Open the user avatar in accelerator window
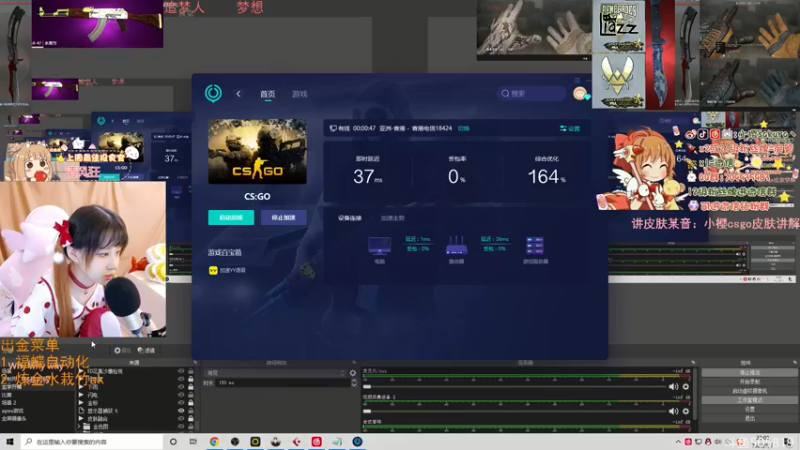The width and height of the screenshot is (800, 450). click(x=580, y=93)
